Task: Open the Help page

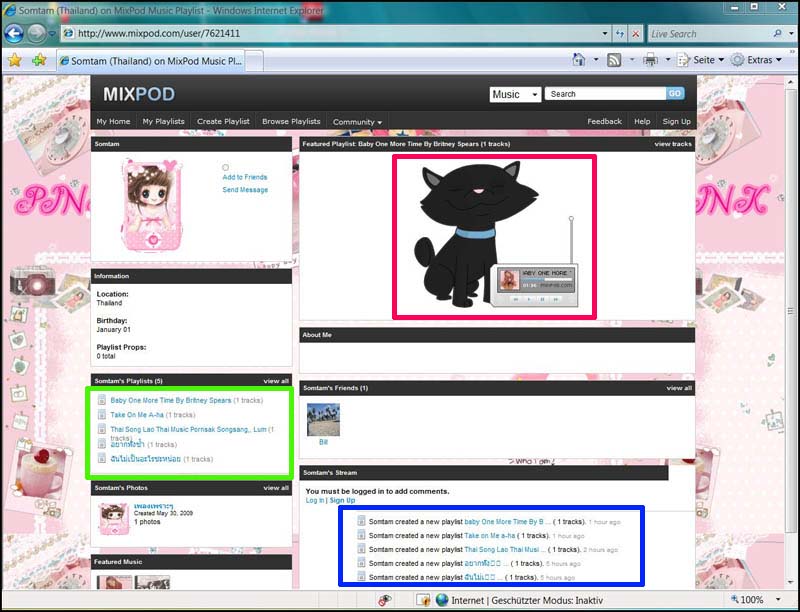Action: pyautogui.click(x=642, y=121)
